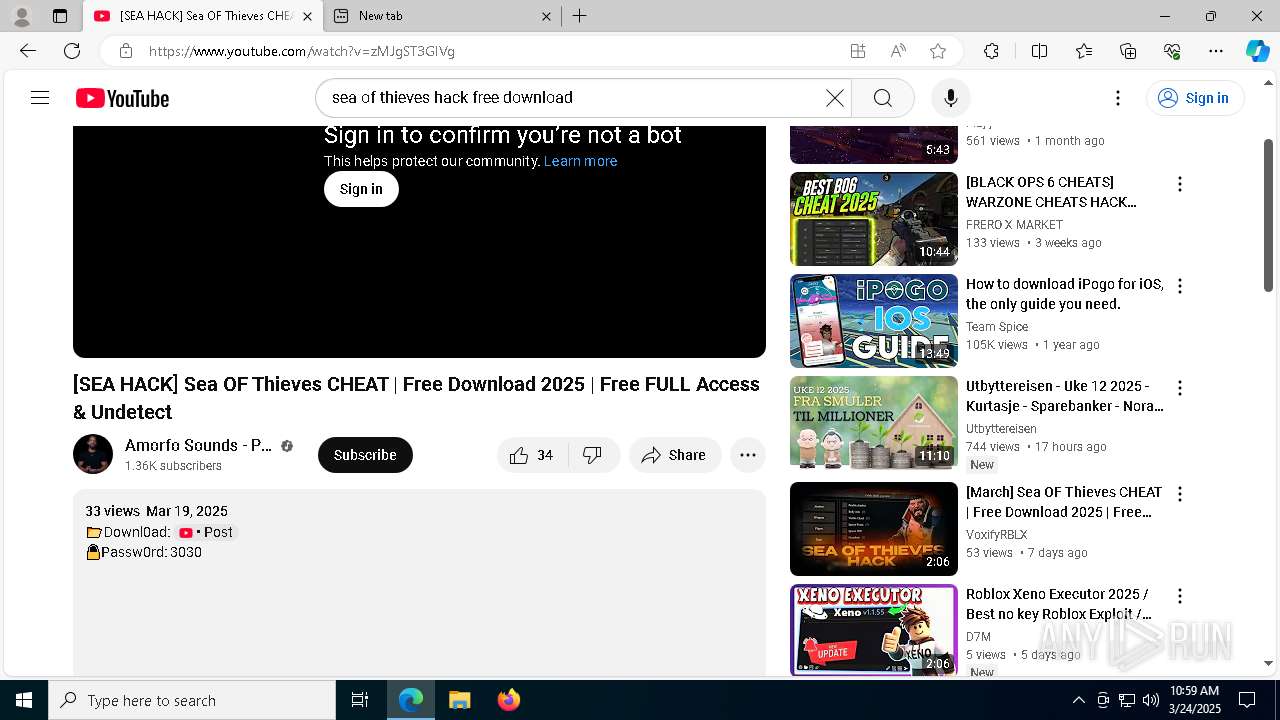The image size is (1280, 720).
Task: Subscribe to Amorfo Sounds channel
Action: pos(365,455)
